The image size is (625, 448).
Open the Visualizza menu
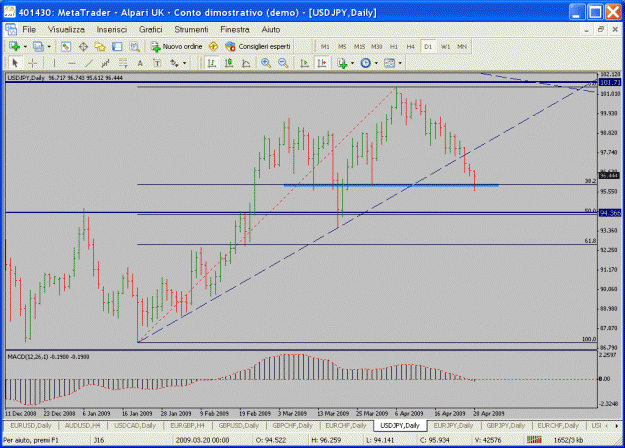[x=66, y=29]
